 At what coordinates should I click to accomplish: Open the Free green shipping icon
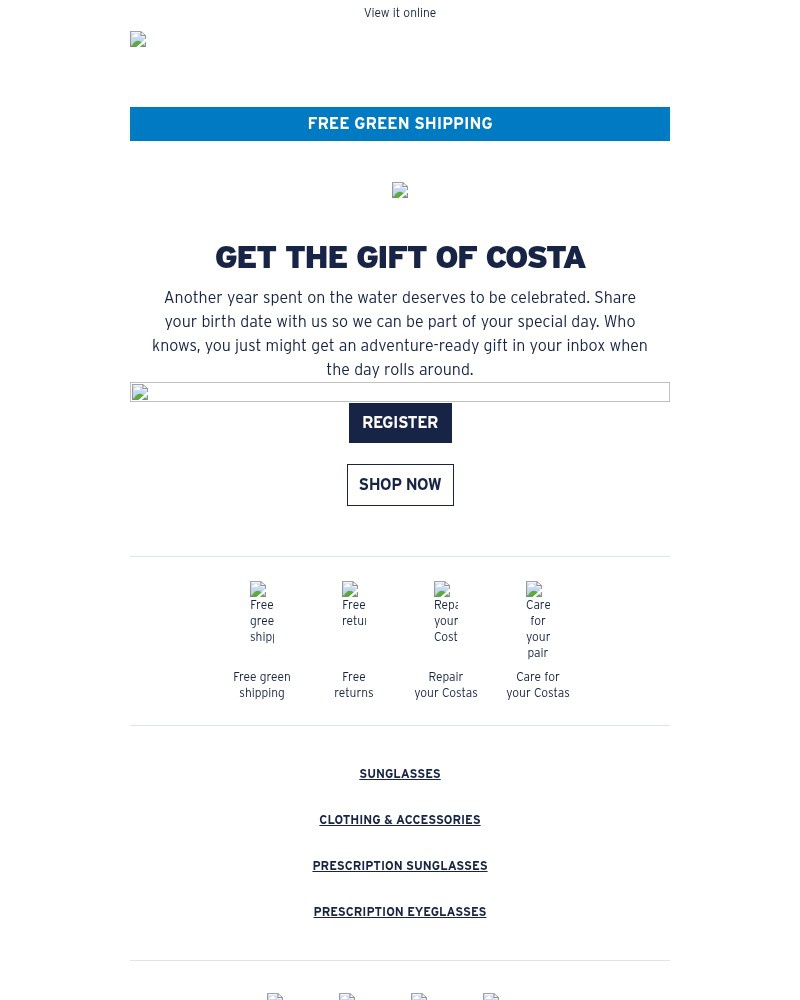pos(262,612)
